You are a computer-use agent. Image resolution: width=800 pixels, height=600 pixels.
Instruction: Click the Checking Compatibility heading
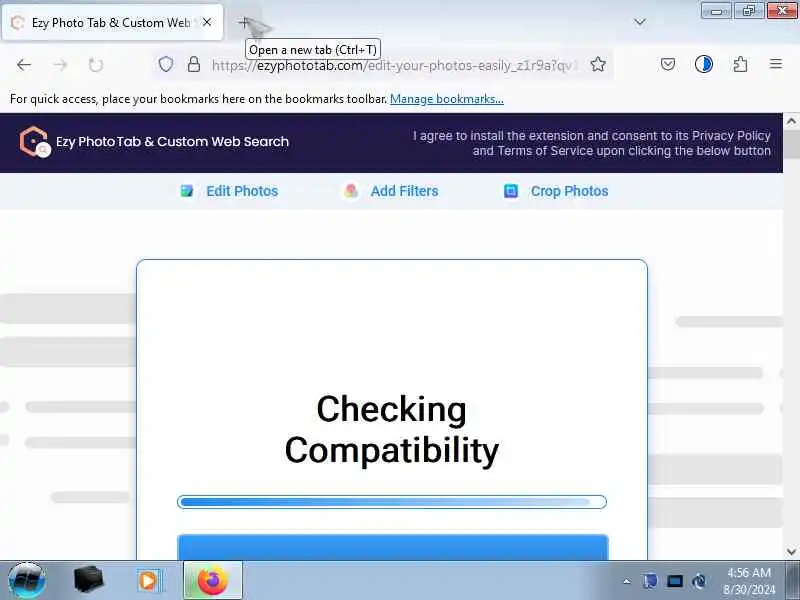(392, 430)
